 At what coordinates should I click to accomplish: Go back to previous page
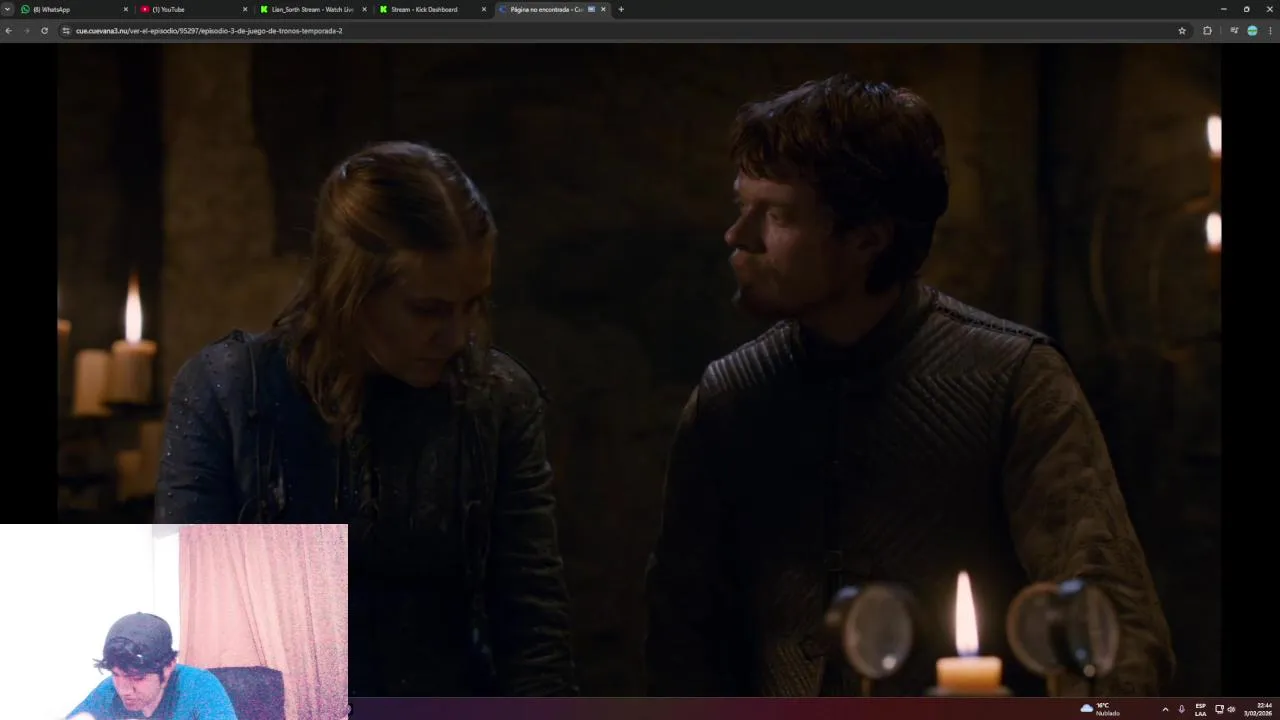(x=9, y=31)
